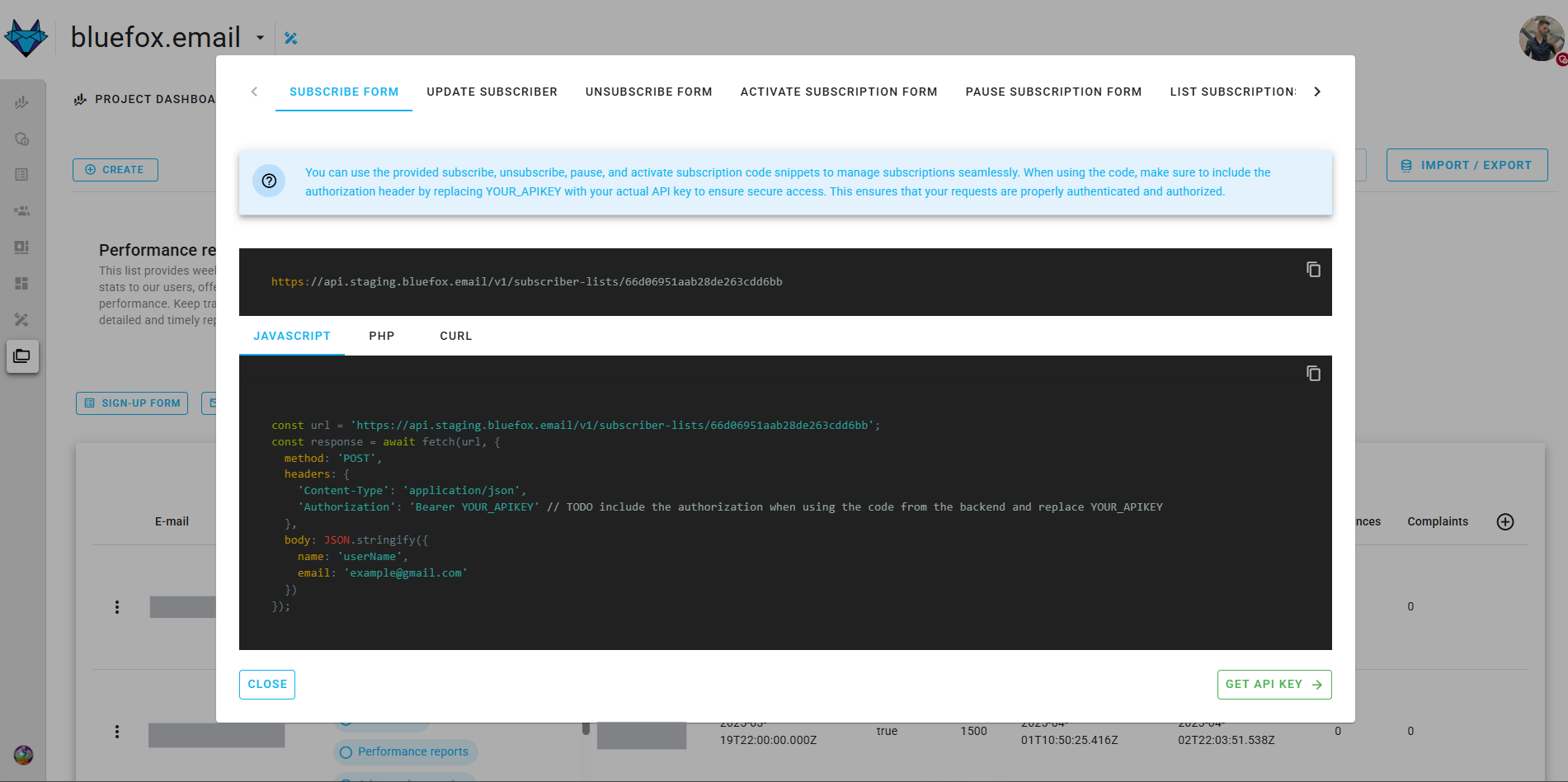Viewport: 1568px width, 782px height.
Task: Select the Performance reports chip
Action: point(406,752)
